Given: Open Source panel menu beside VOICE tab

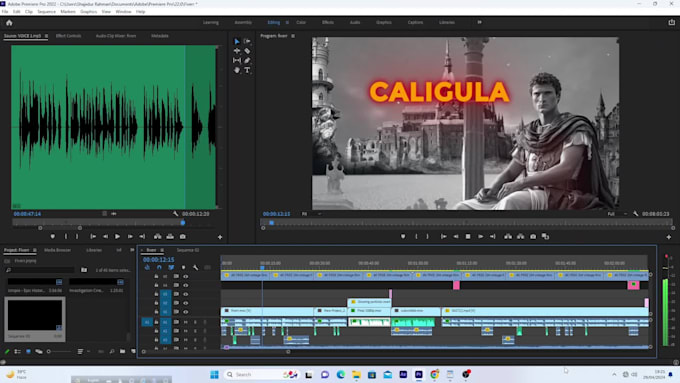Looking at the screenshot, I should [46, 36].
